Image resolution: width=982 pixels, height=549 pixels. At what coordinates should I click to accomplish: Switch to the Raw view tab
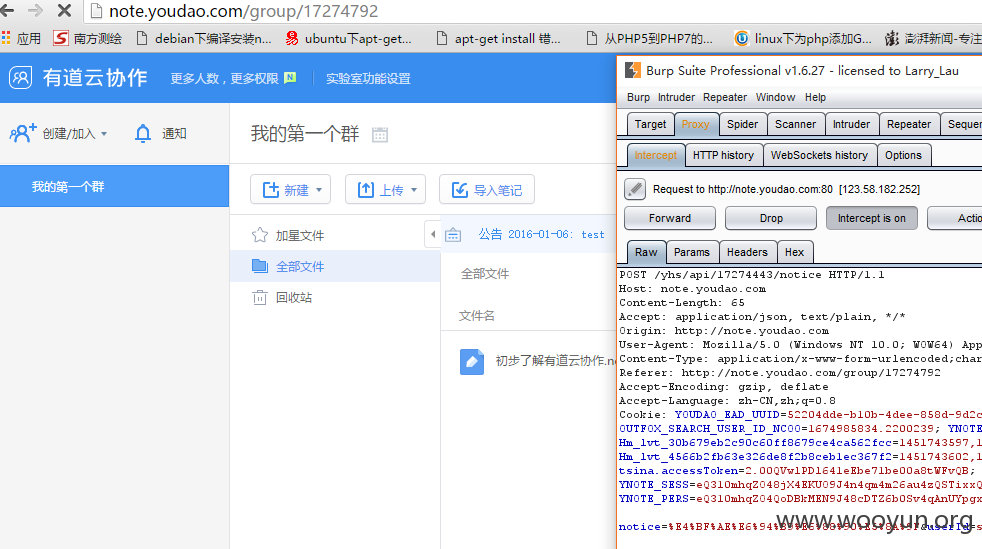coord(646,252)
